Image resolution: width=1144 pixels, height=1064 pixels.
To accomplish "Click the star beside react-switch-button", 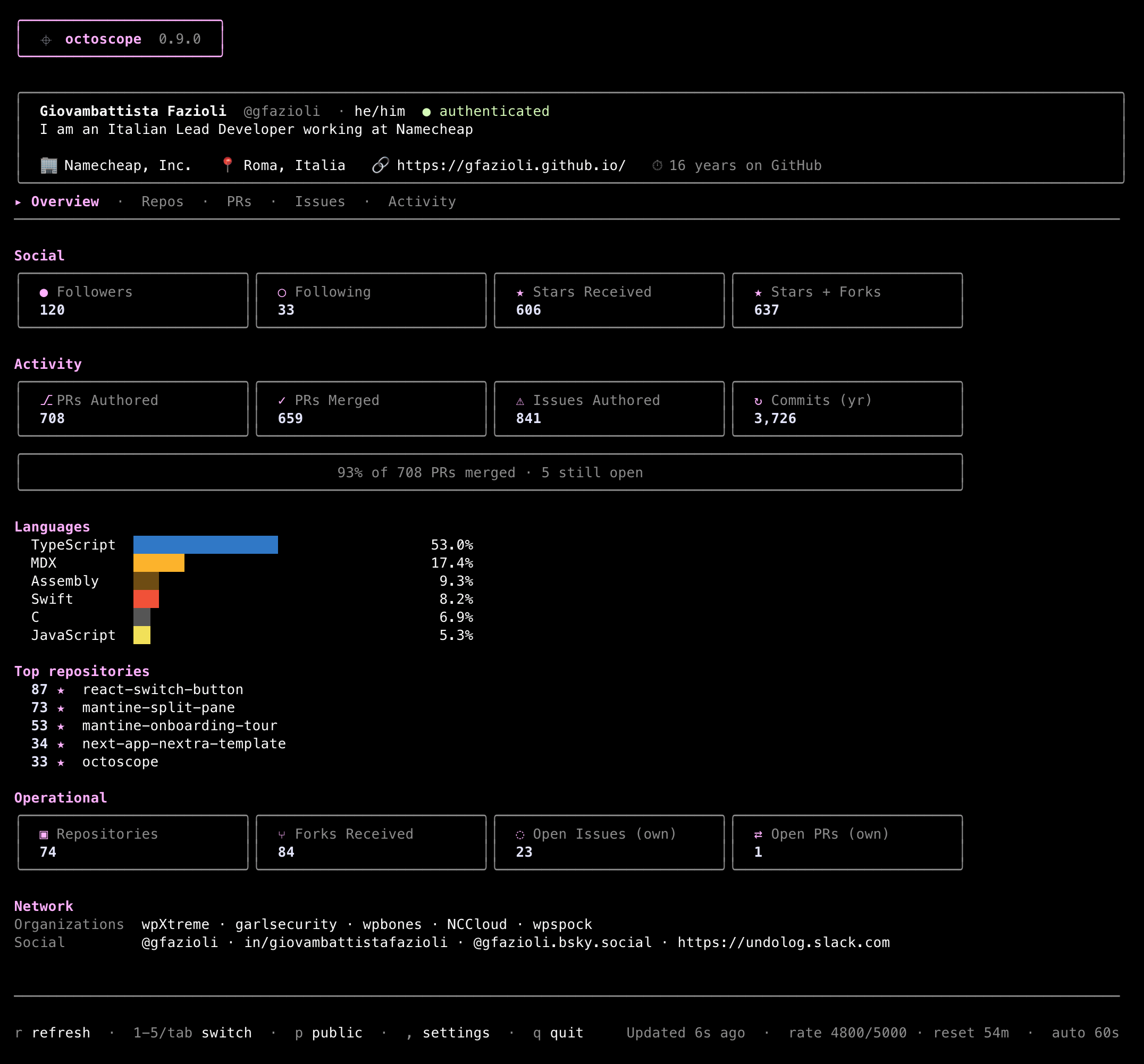I will point(61,690).
